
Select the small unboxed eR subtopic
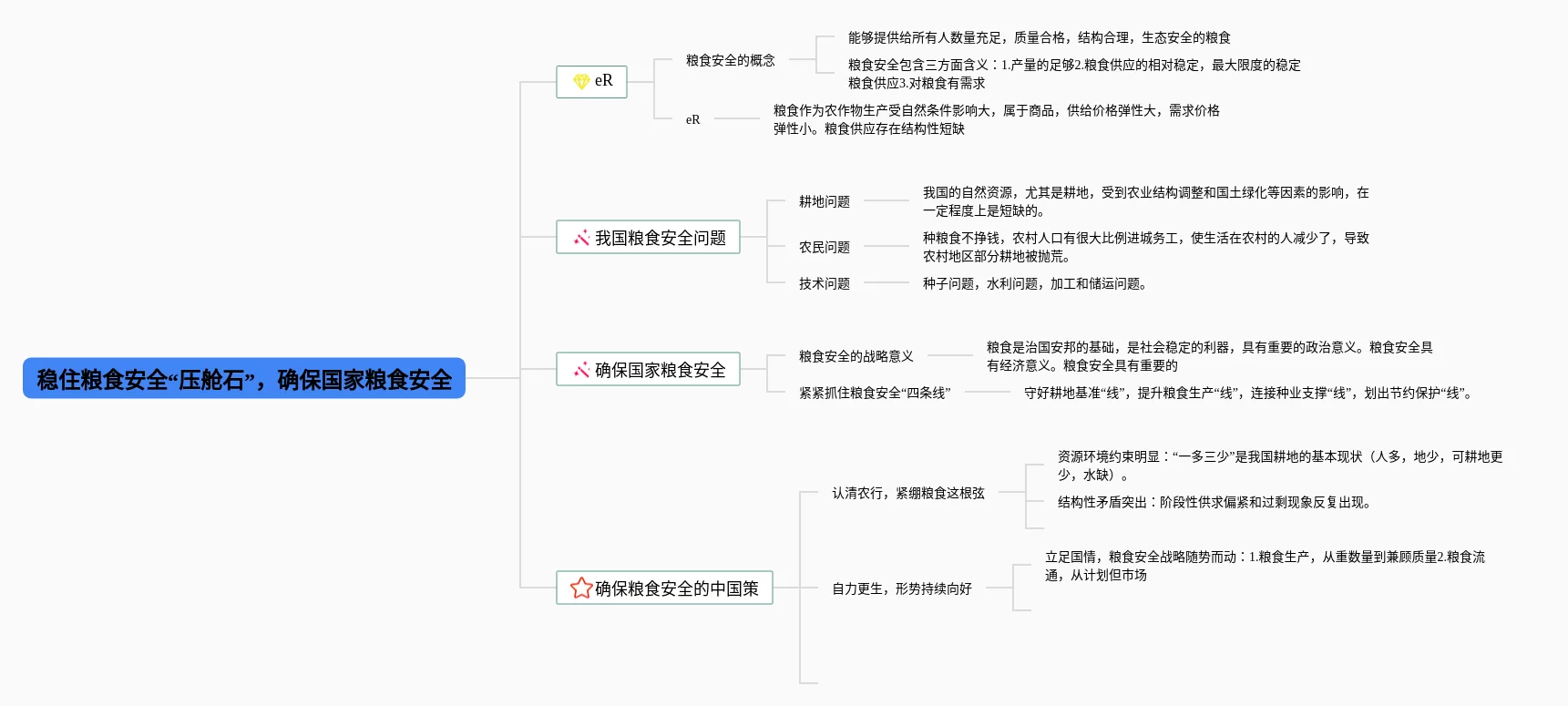pyautogui.click(x=692, y=119)
